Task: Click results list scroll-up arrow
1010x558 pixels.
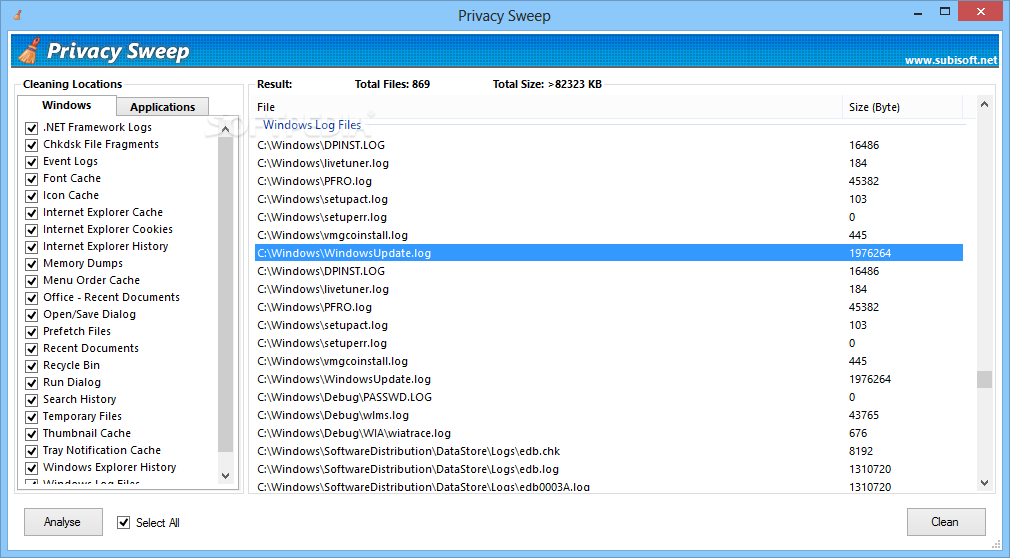Action: coord(984,104)
